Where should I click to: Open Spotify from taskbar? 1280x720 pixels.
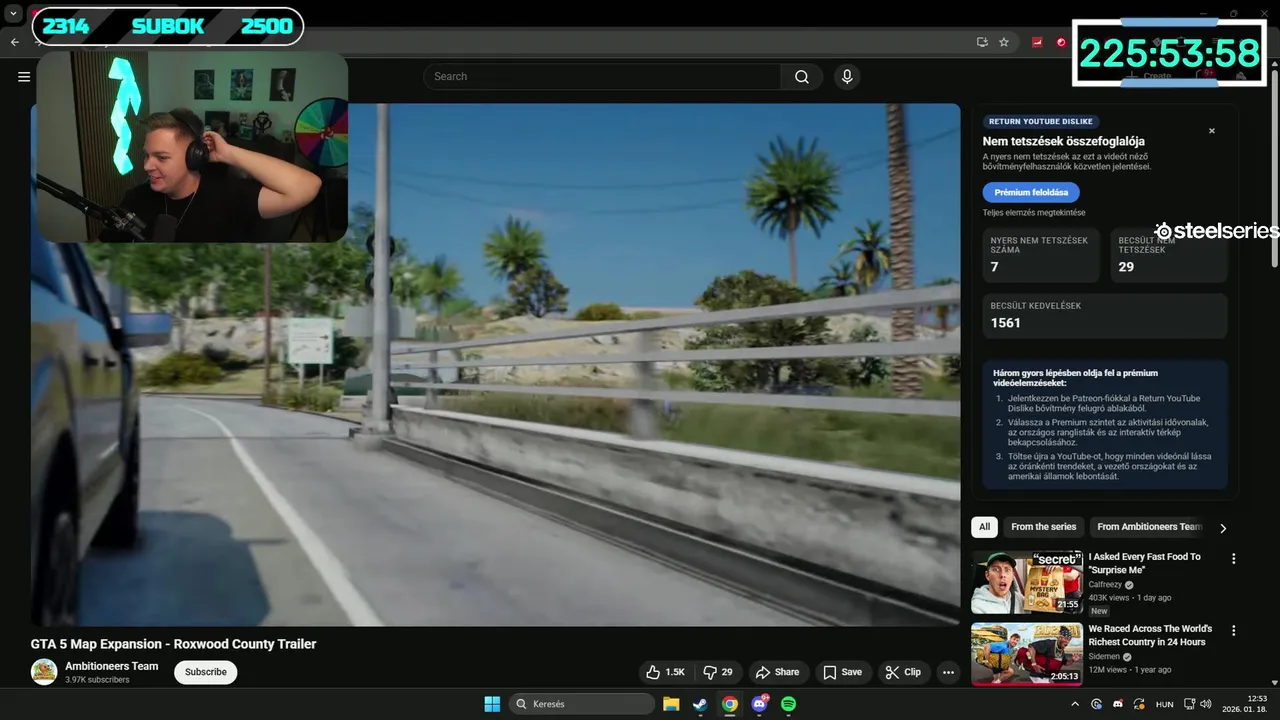(788, 704)
